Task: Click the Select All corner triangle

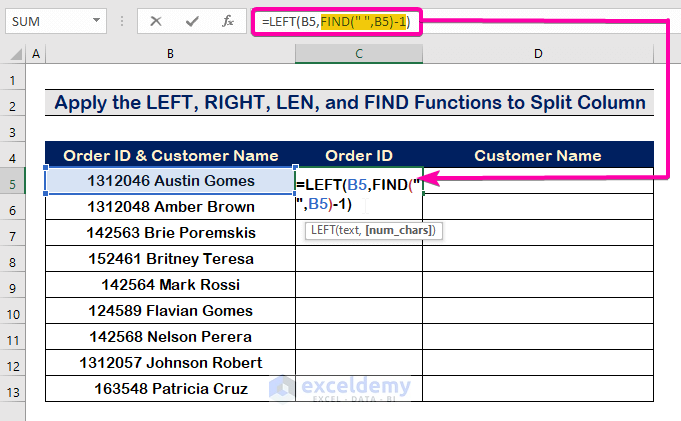Action: (13, 53)
